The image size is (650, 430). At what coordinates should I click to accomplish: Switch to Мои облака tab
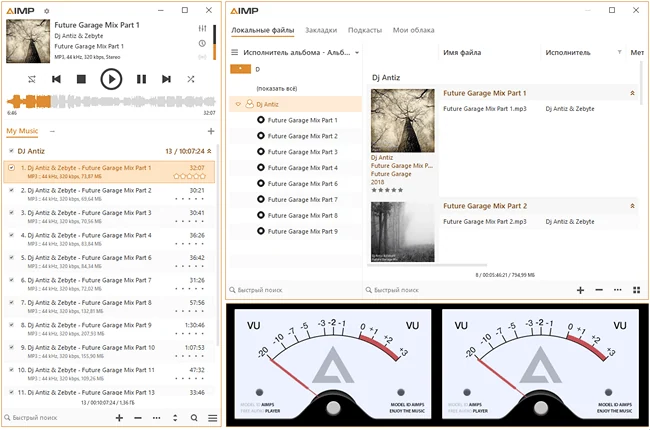(x=413, y=30)
